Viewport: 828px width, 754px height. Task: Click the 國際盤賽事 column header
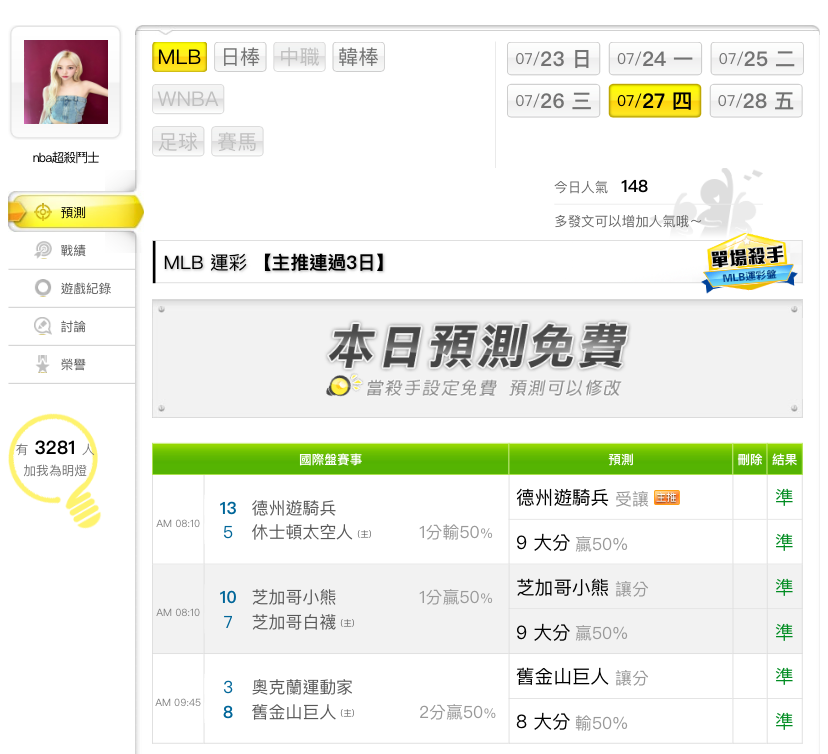click(331, 459)
